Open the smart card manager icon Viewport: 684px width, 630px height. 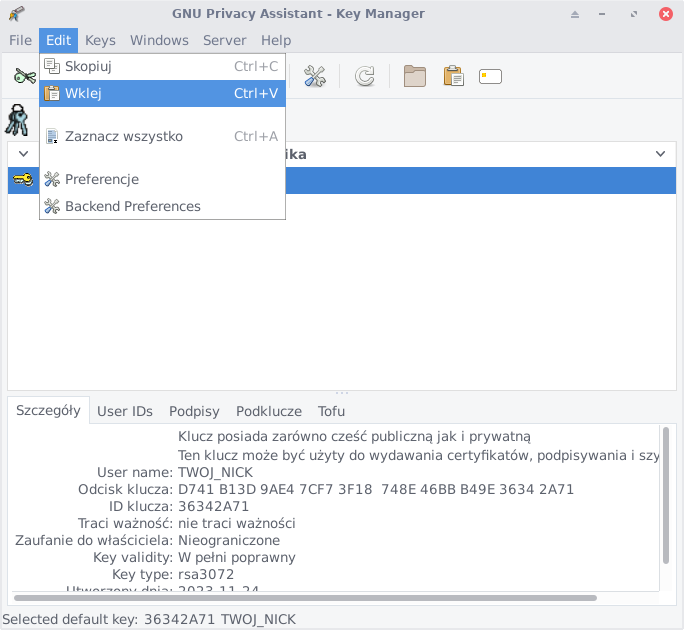click(x=490, y=77)
